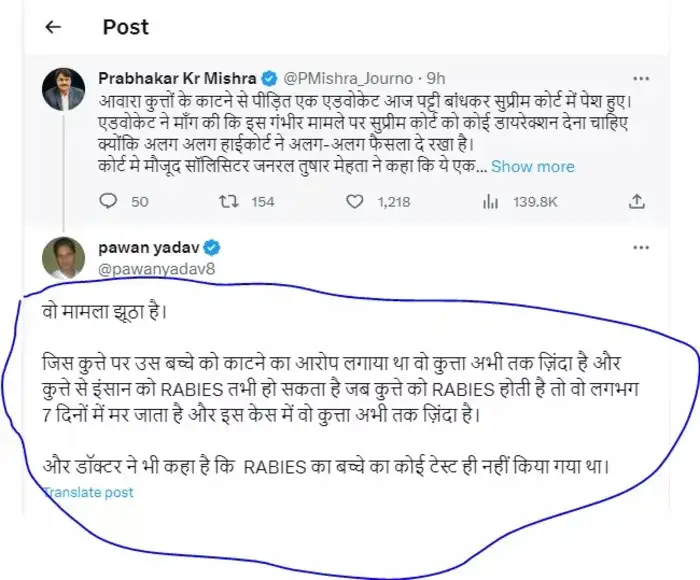Open pawan yadav profile picture

(63, 258)
